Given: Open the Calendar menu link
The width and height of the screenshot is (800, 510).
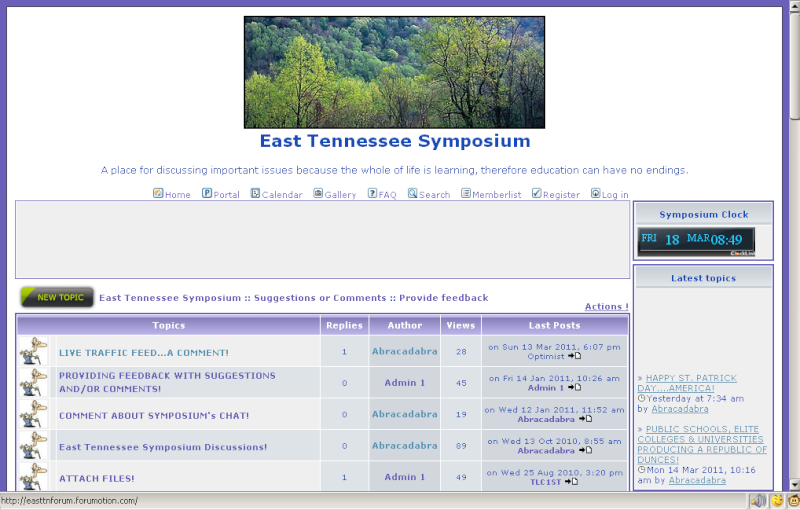Looking at the screenshot, I should point(282,195).
